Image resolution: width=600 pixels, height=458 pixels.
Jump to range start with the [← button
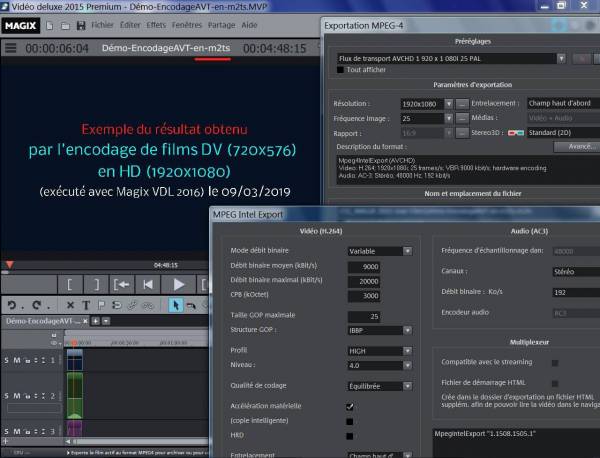click(122, 284)
